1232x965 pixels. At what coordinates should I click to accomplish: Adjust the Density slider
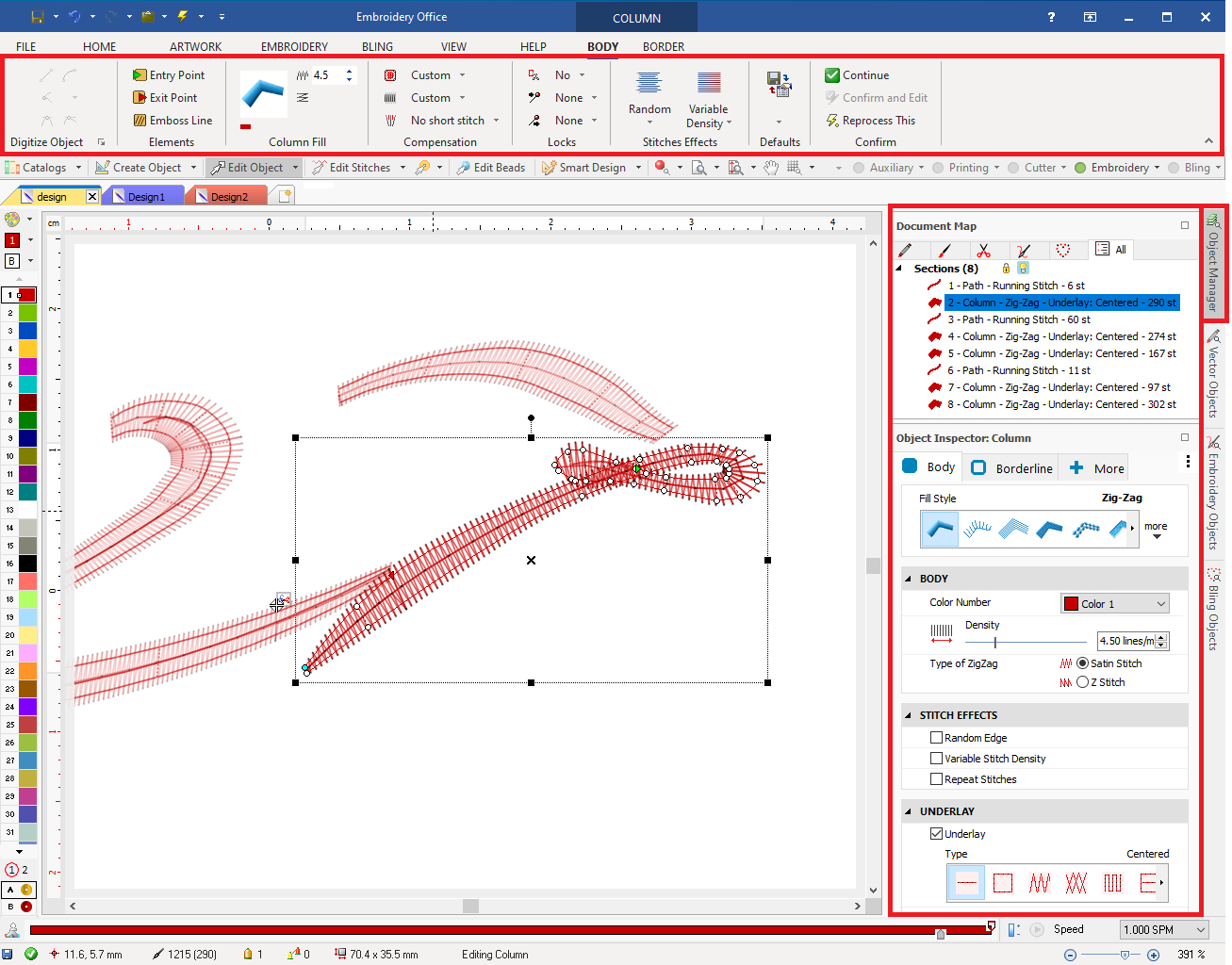[995, 642]
